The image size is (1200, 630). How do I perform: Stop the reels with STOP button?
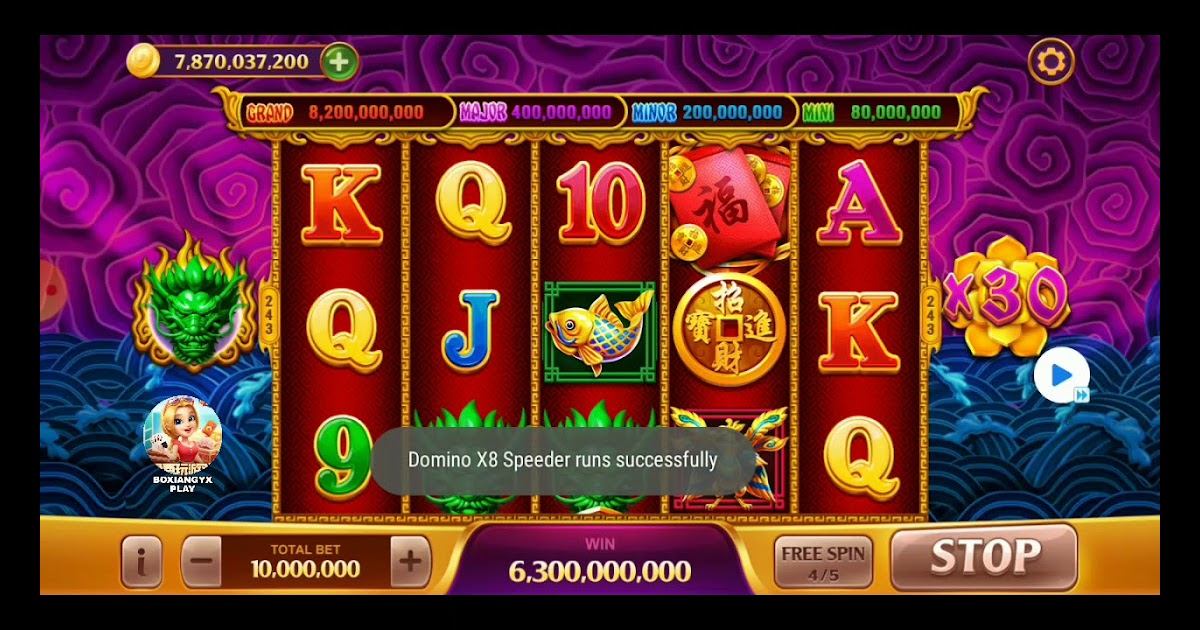click(984, 557)
